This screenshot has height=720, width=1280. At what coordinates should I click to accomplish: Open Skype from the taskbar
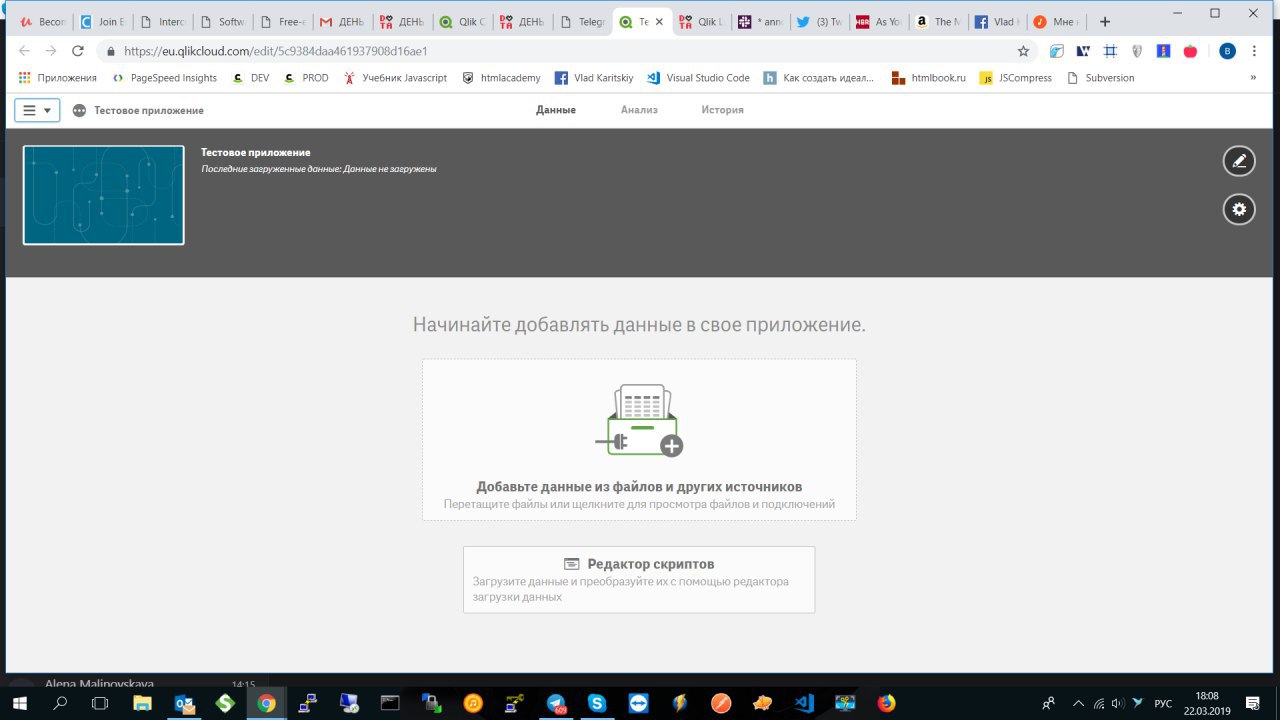(x=598, y=703)
